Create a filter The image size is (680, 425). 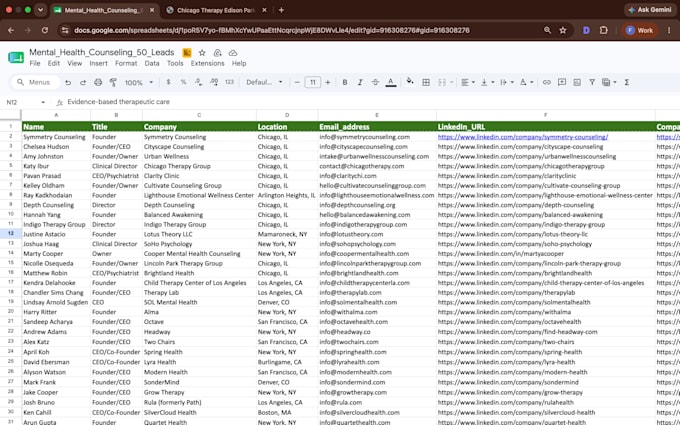coord(592,82)
